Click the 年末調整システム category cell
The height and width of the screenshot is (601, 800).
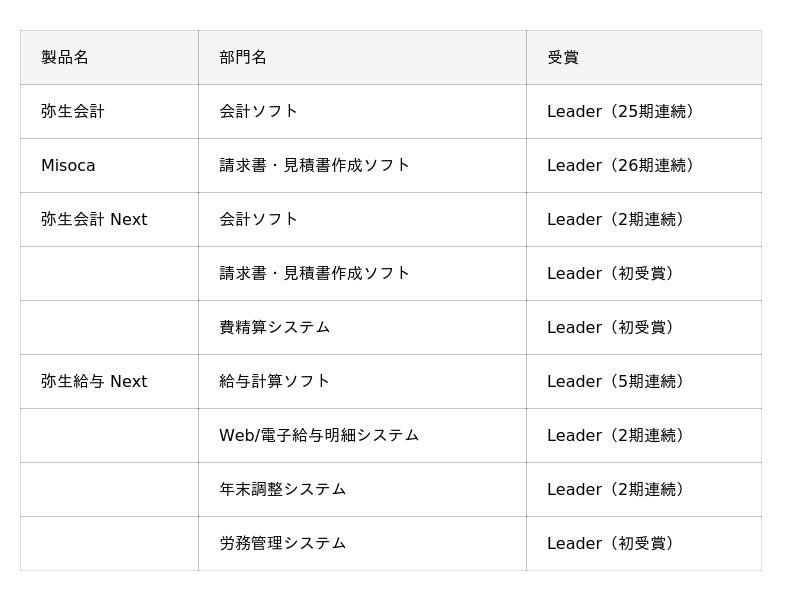pos(283,489)
